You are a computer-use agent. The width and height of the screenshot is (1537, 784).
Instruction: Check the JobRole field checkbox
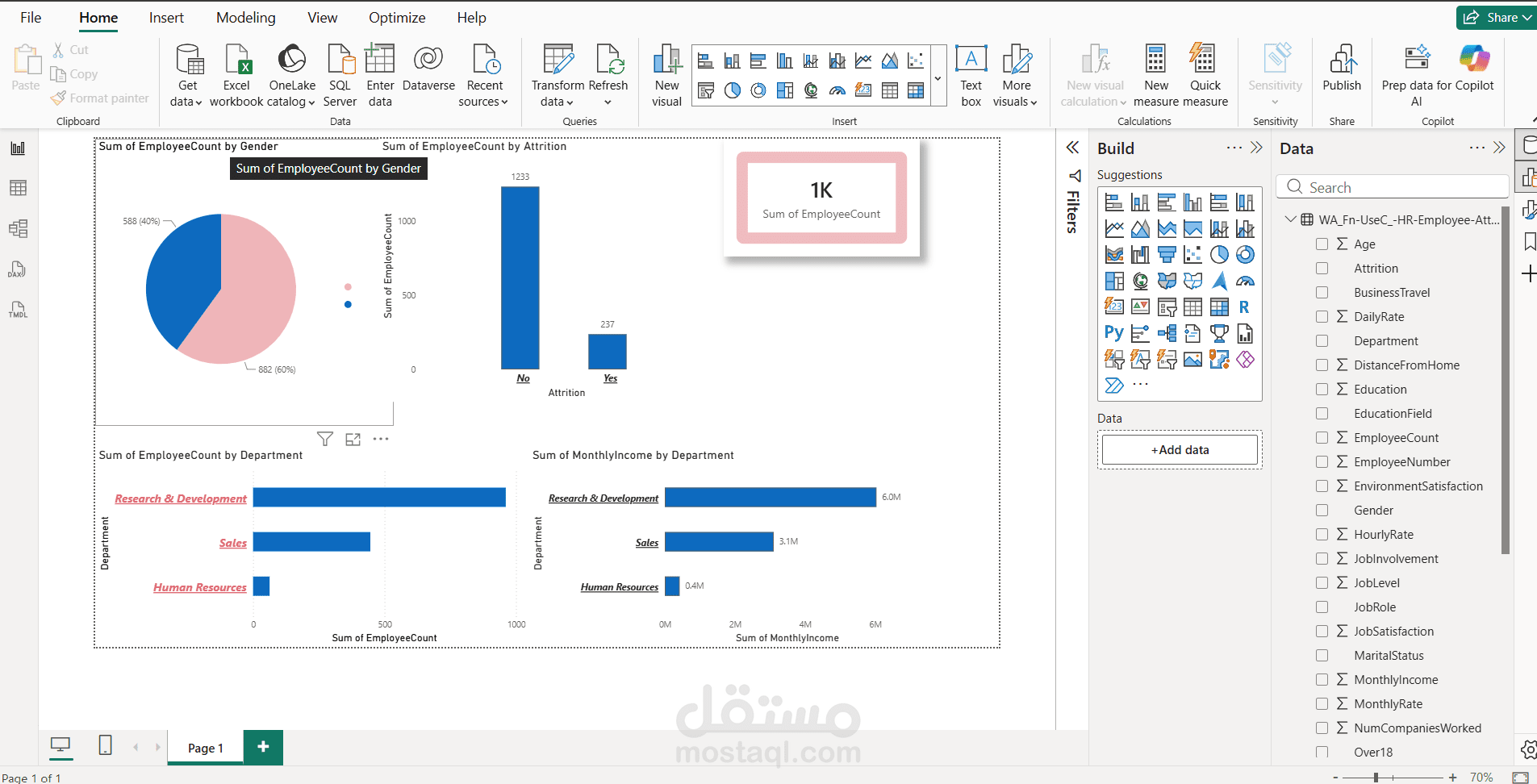(1322, 607)
